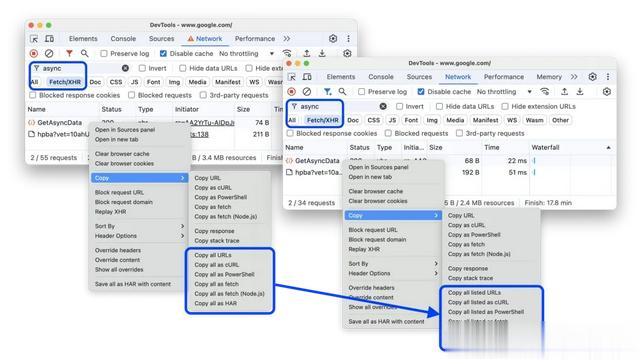The height and width of the screenshot is (364, 640).
Task: Choose Copy all as HAR in left submenu
Action: point(216,303)
